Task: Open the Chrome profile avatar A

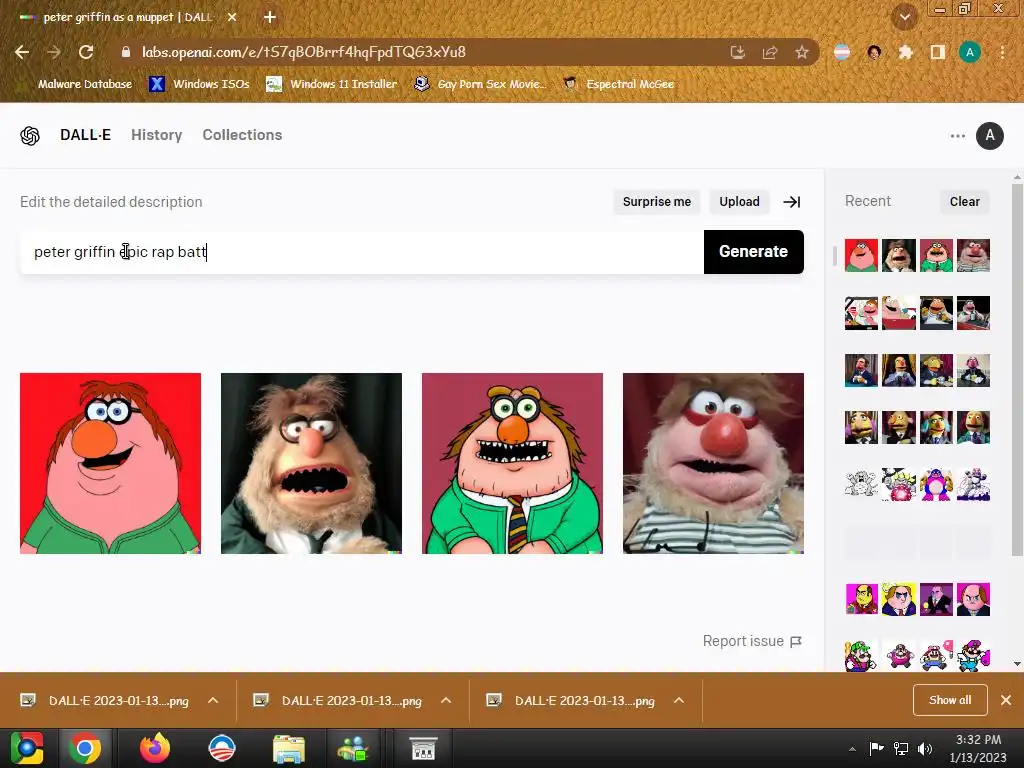Action: pyautogui.click(x=970, y=52)
